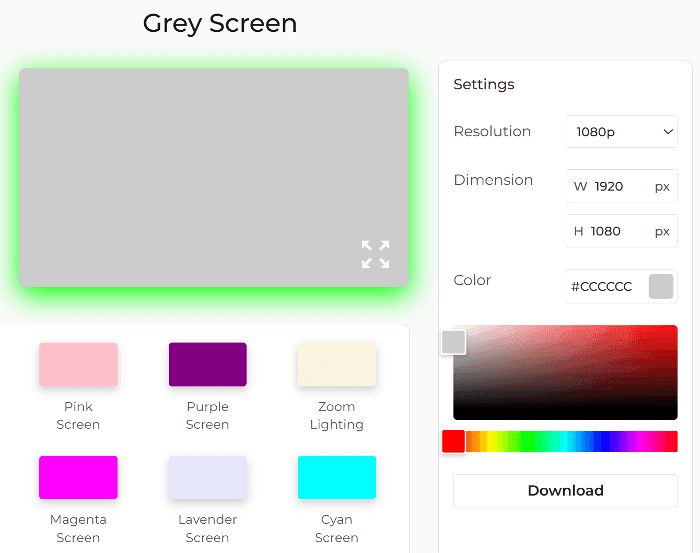This screenshot has height=553, width=700.
Task: Click the red handle on the hue slider
Action: click(454, 441)
